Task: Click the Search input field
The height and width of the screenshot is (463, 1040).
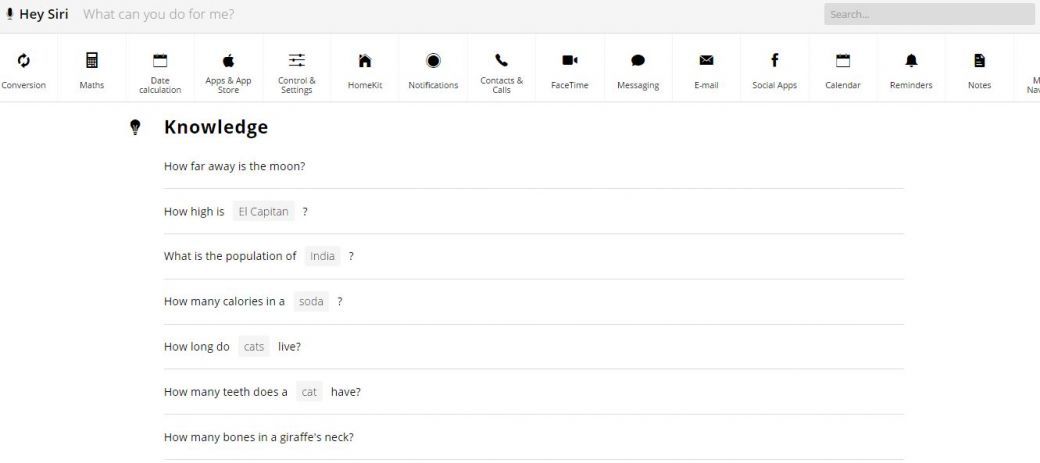Action: 928,14
